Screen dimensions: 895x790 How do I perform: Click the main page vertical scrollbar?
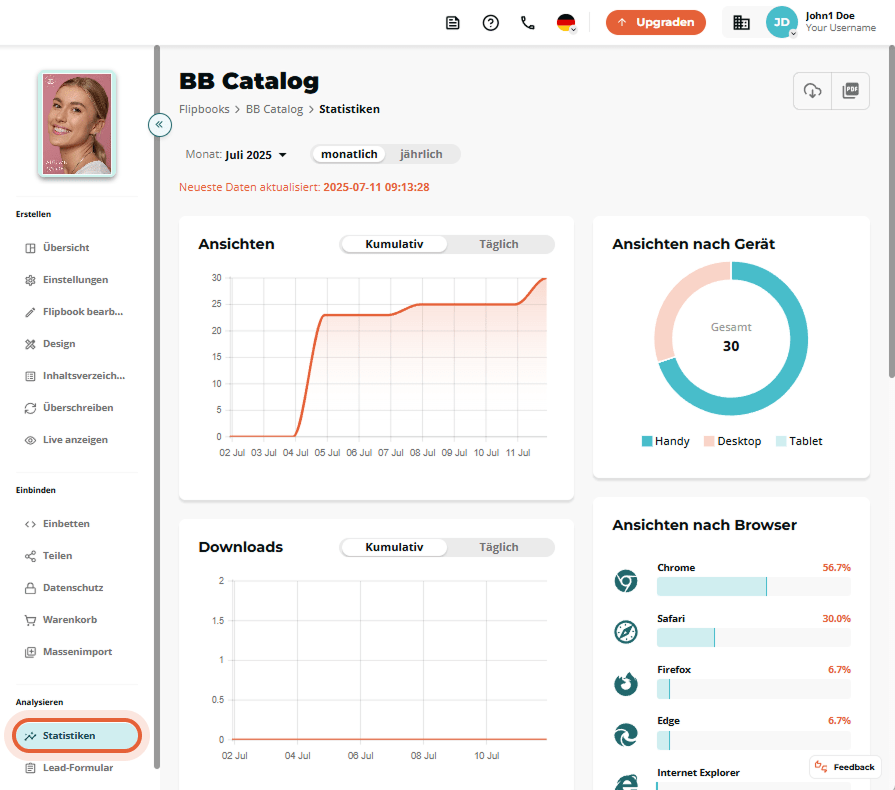pyautogui.click(x=892, y=211)
